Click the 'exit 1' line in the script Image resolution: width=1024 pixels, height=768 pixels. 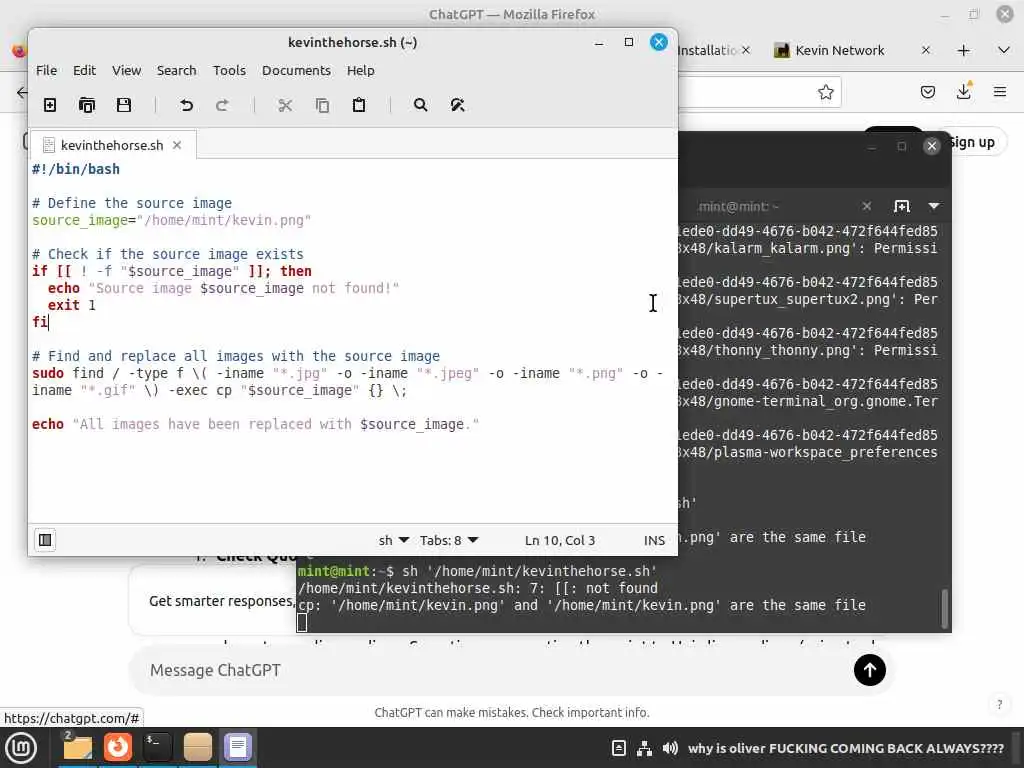[x=72, y=305]
